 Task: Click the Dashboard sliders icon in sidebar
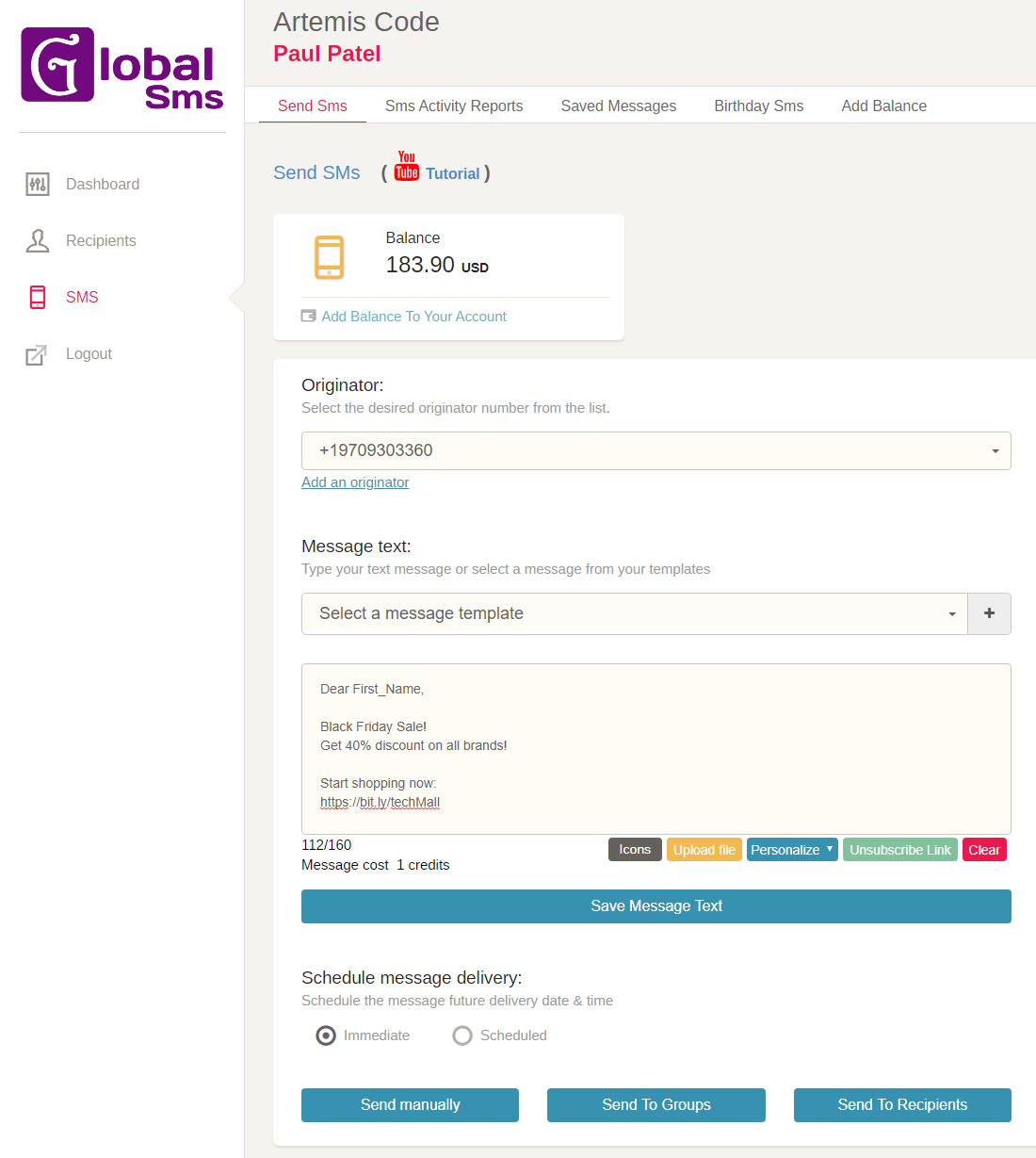click(38, 185)
